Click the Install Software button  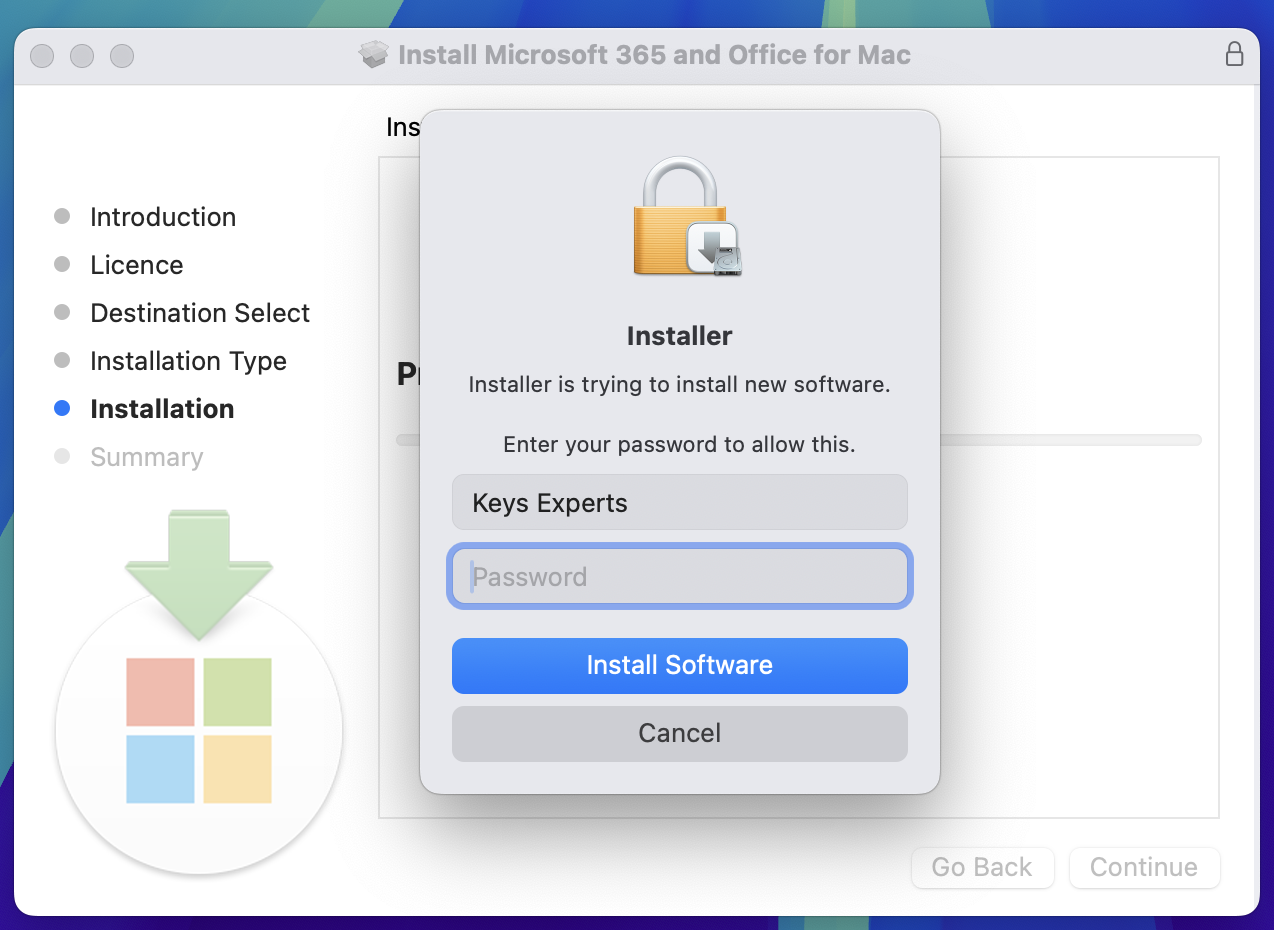(x=679, y=666)
